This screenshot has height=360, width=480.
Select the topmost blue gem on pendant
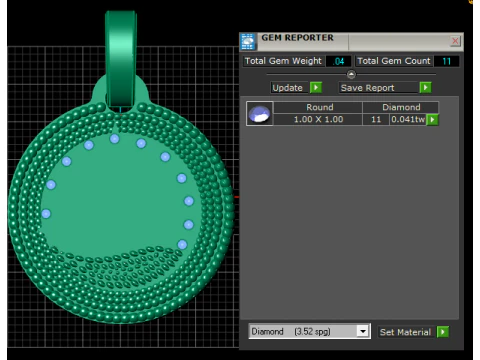point(114,139)
